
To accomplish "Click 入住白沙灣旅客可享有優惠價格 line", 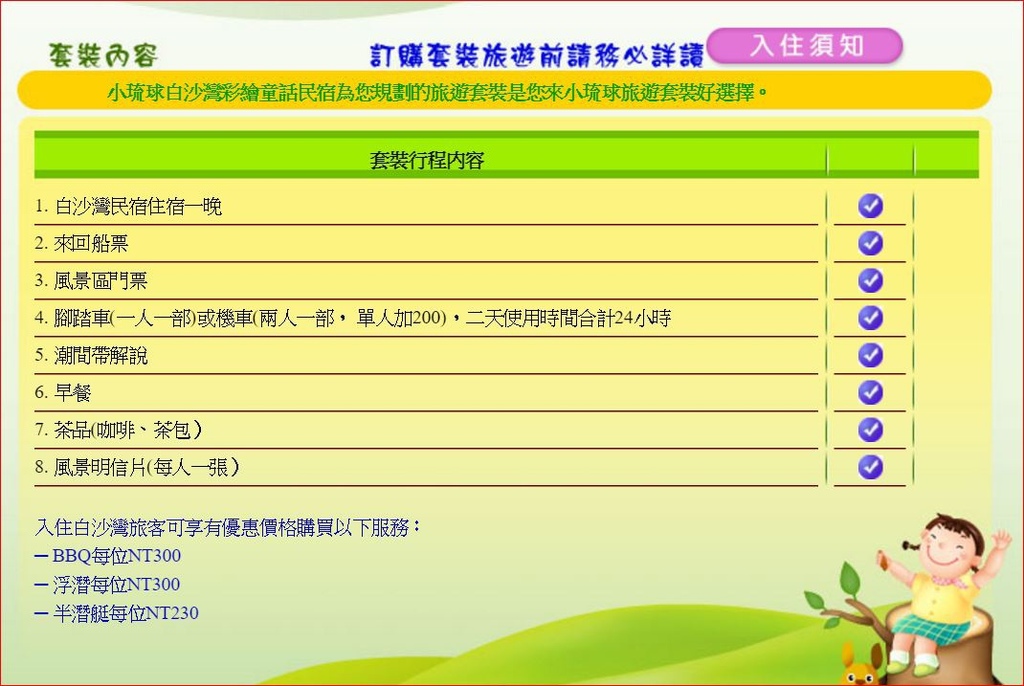I will (x=228, y=527).
